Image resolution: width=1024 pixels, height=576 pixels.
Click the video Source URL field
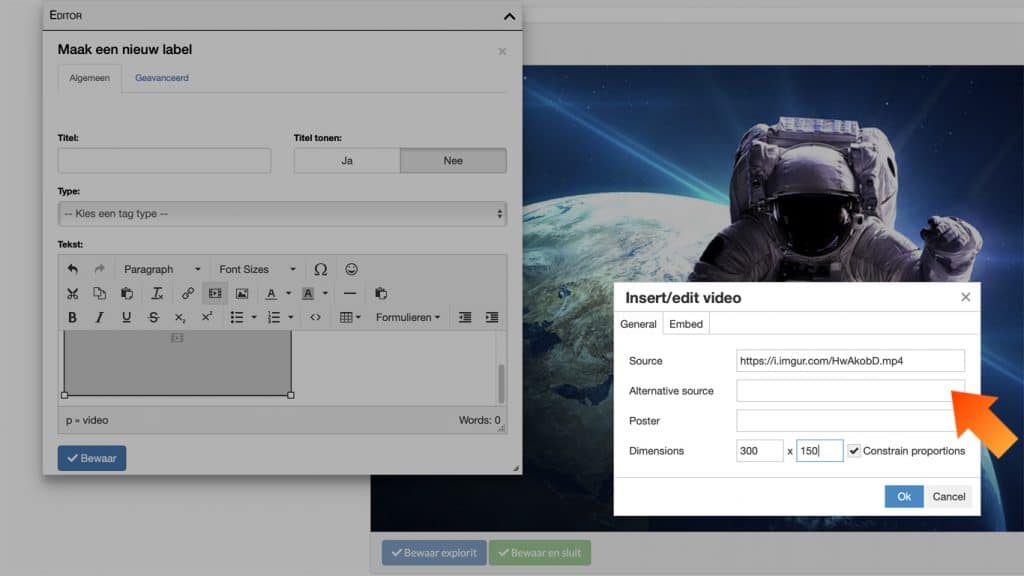[x=850, y=360]
